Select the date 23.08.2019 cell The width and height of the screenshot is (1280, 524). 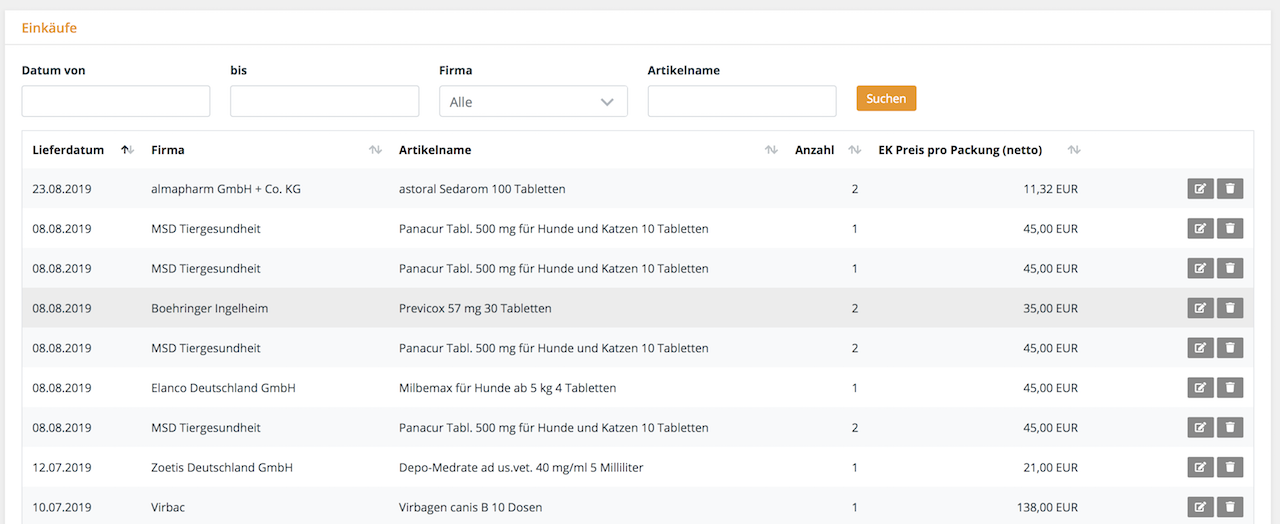[62, 189]
